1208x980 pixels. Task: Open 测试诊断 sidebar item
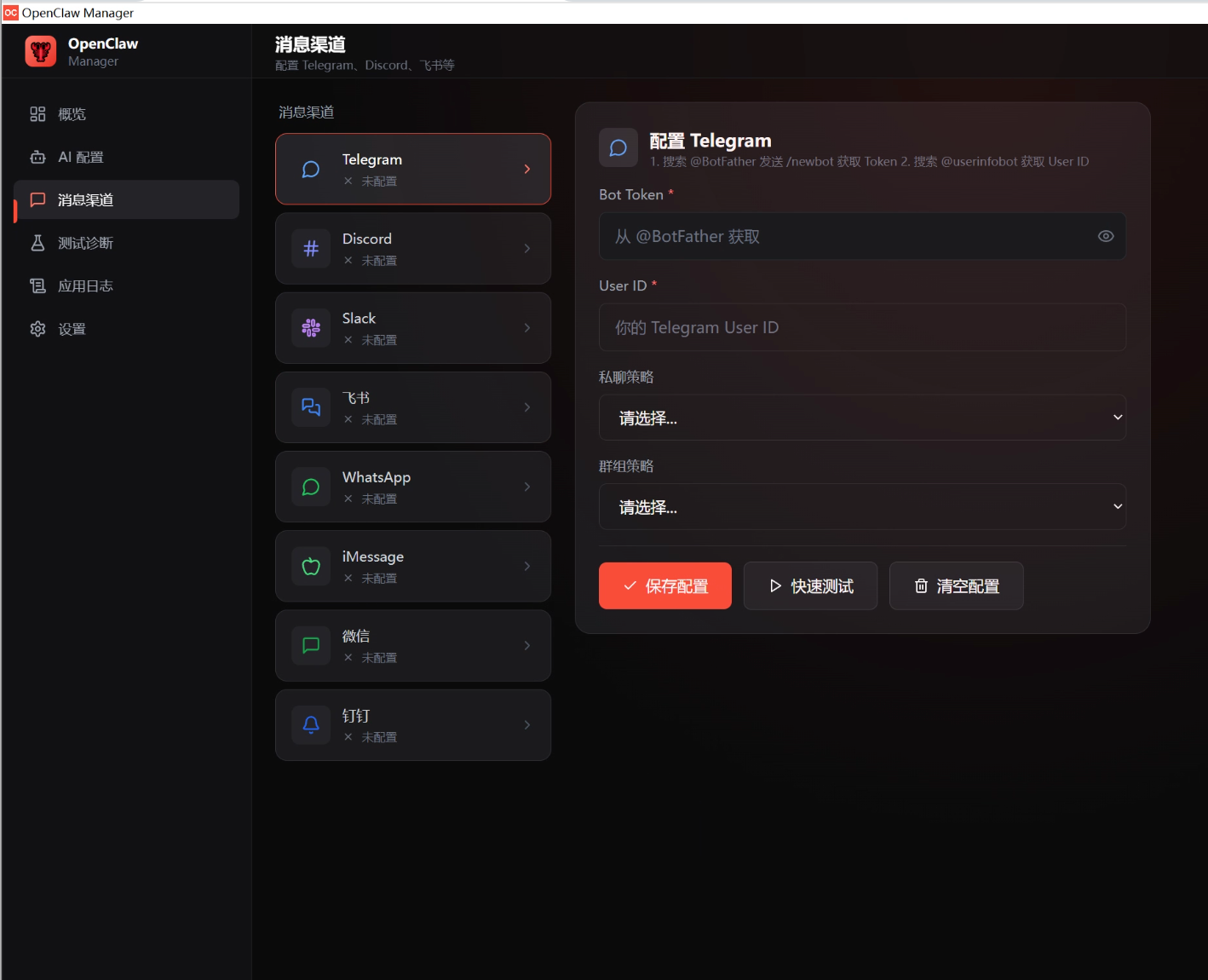85,243
